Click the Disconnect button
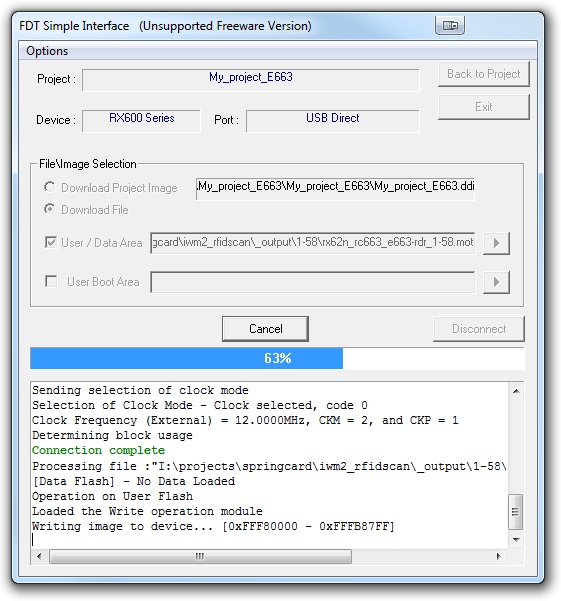 coord(479,329)
